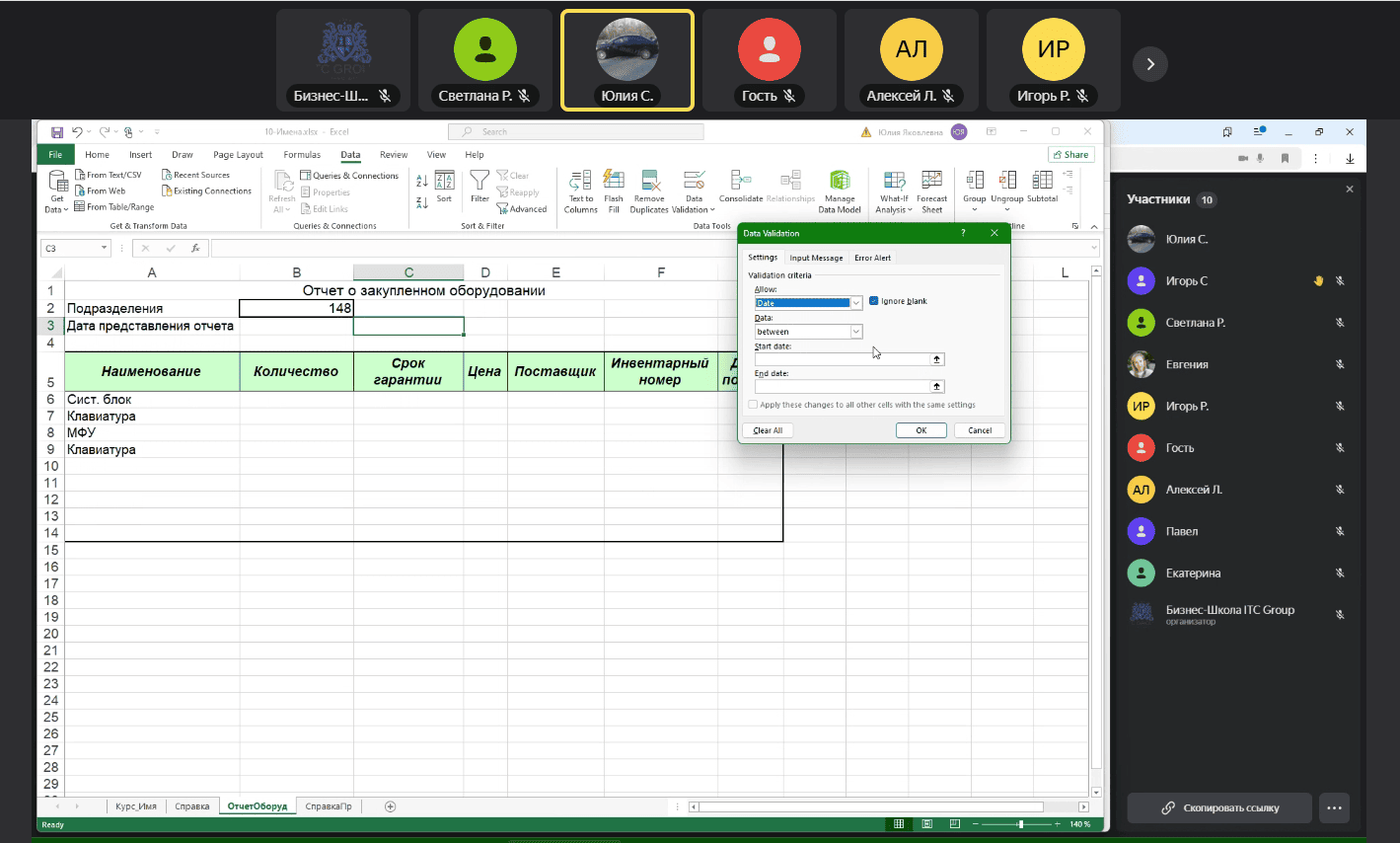Open the Name Box dropdown arrow
The image size is (1400, 843).
104,249
